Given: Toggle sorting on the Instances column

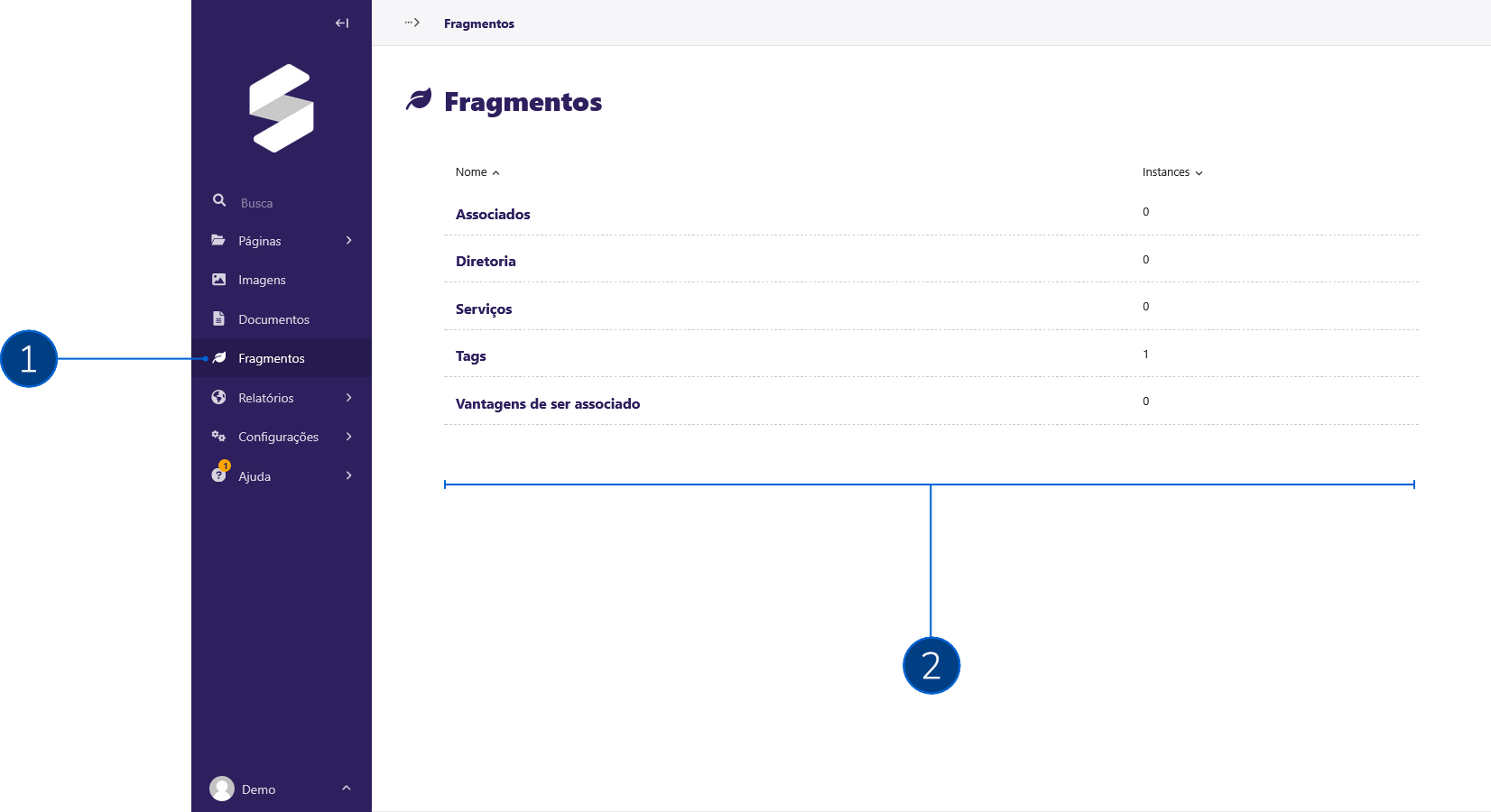Looking at the screenshot, I should pyautogui.click(x=1171, y=171).
